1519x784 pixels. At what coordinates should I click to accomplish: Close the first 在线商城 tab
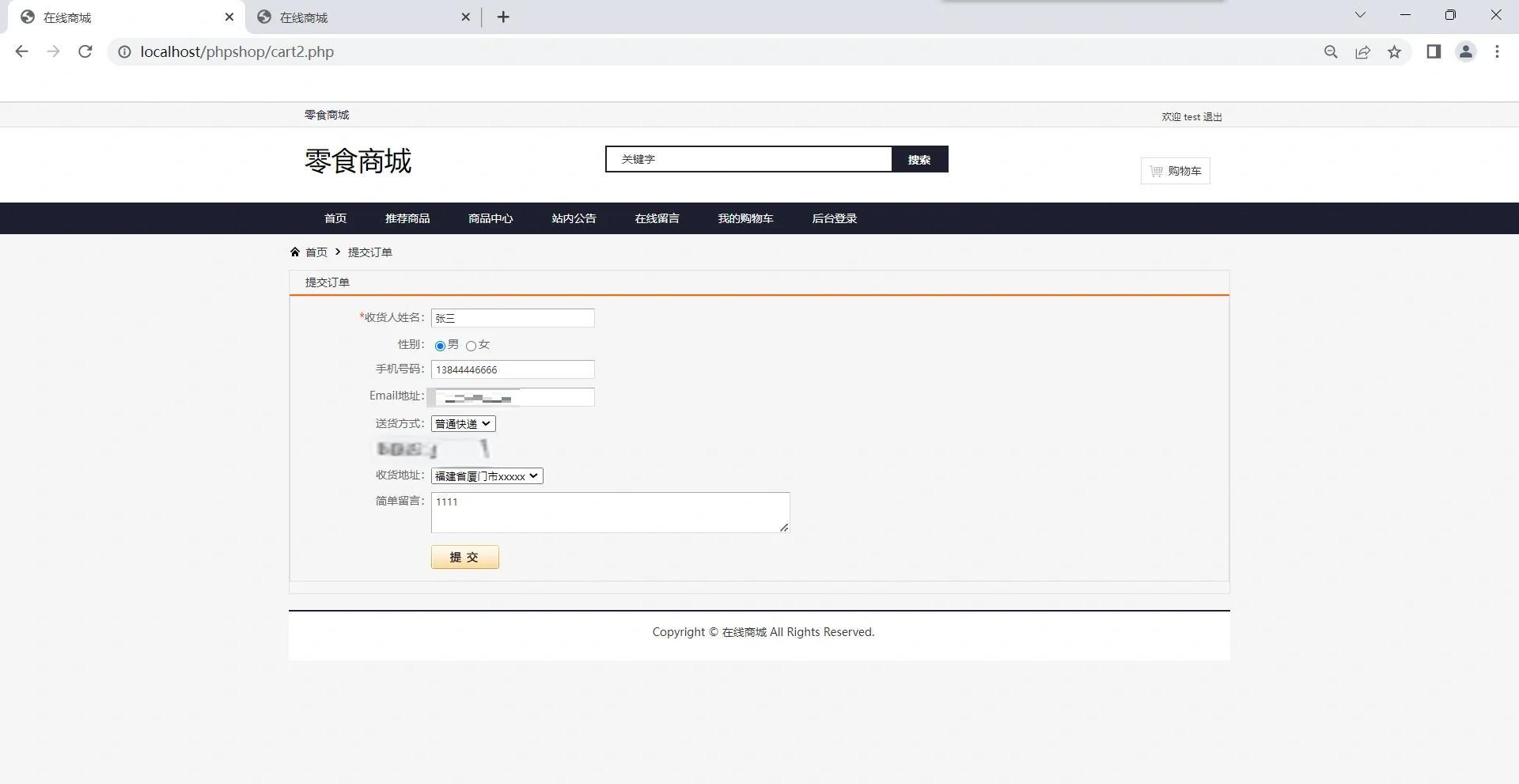[x=229, y=17]
